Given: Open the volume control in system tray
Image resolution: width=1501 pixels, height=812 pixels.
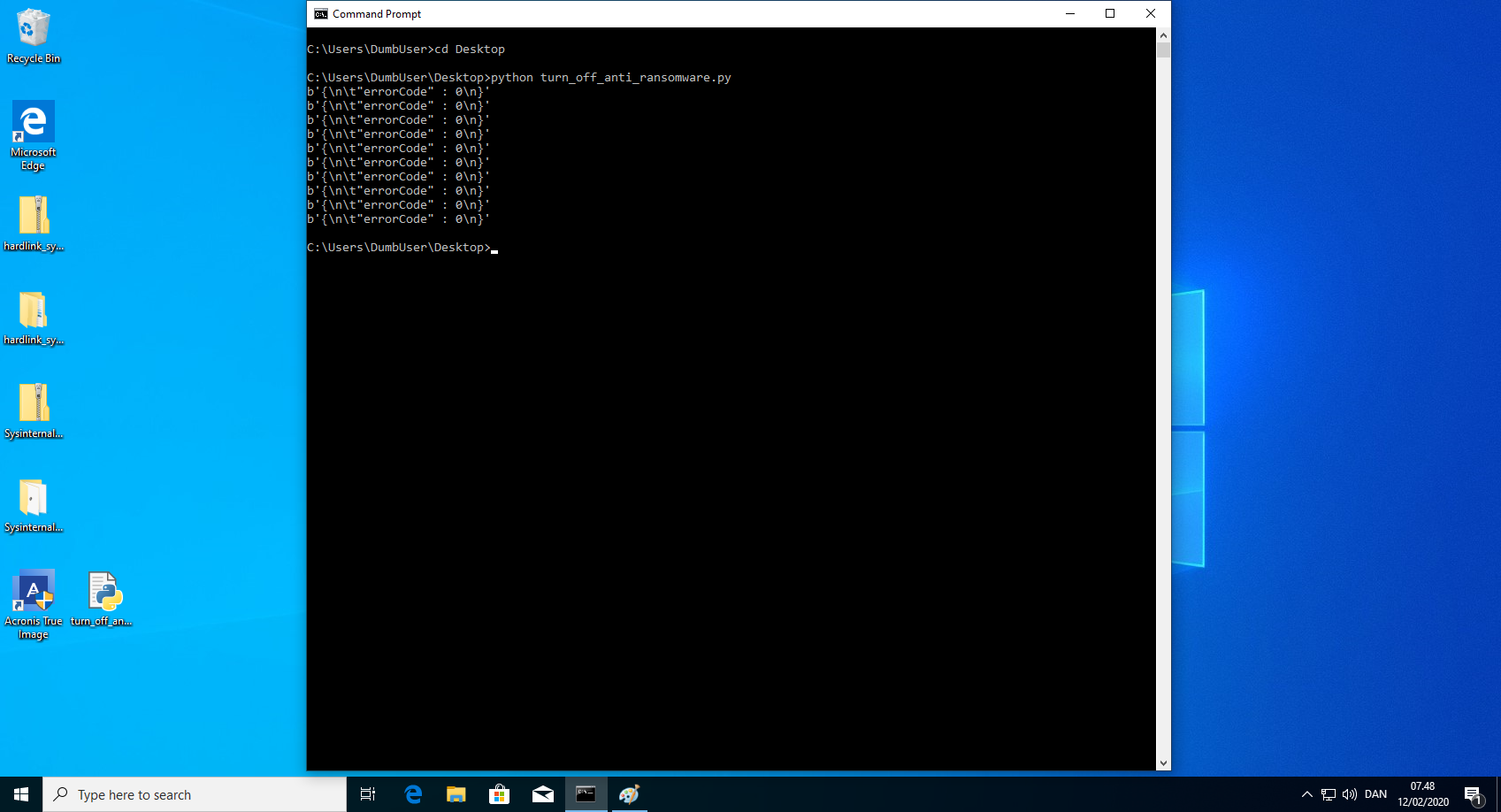Looking at the screenshot, I should click(1350, 794).
